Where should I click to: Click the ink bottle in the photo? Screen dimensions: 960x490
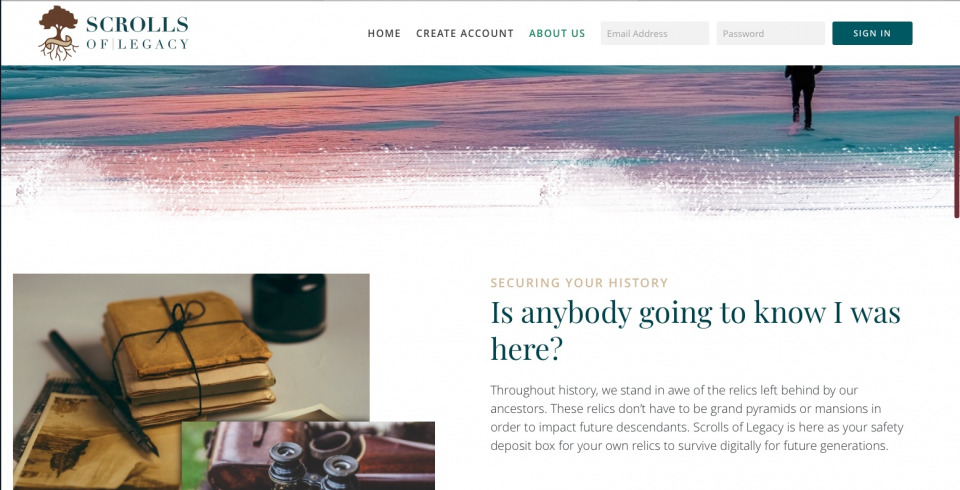(x=289, y=307)
